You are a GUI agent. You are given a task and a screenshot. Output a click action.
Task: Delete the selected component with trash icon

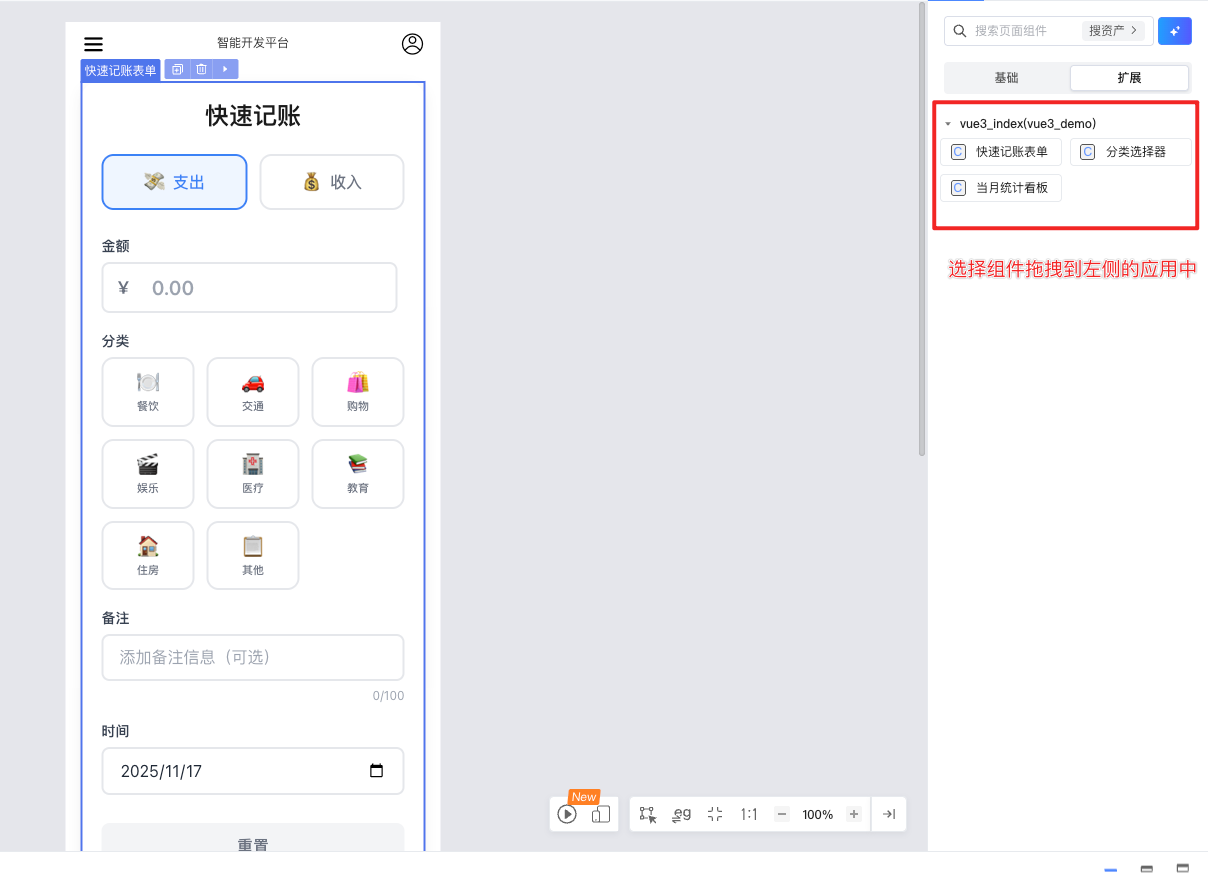point(201,69)
